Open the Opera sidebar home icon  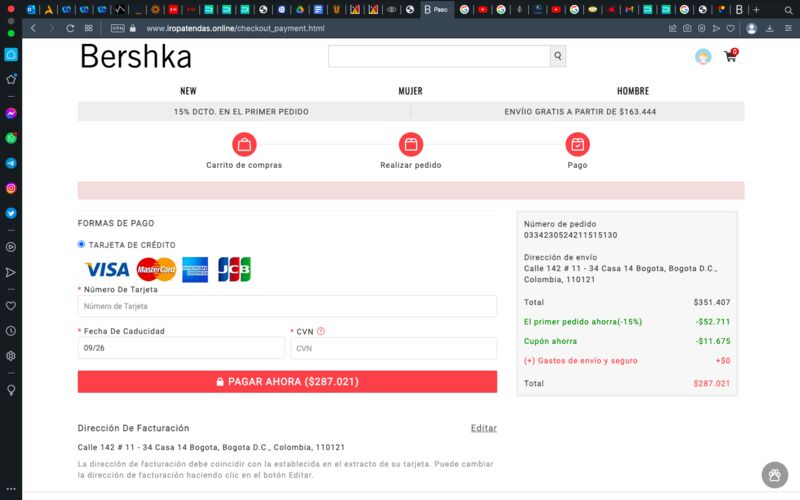click(11, 55)
